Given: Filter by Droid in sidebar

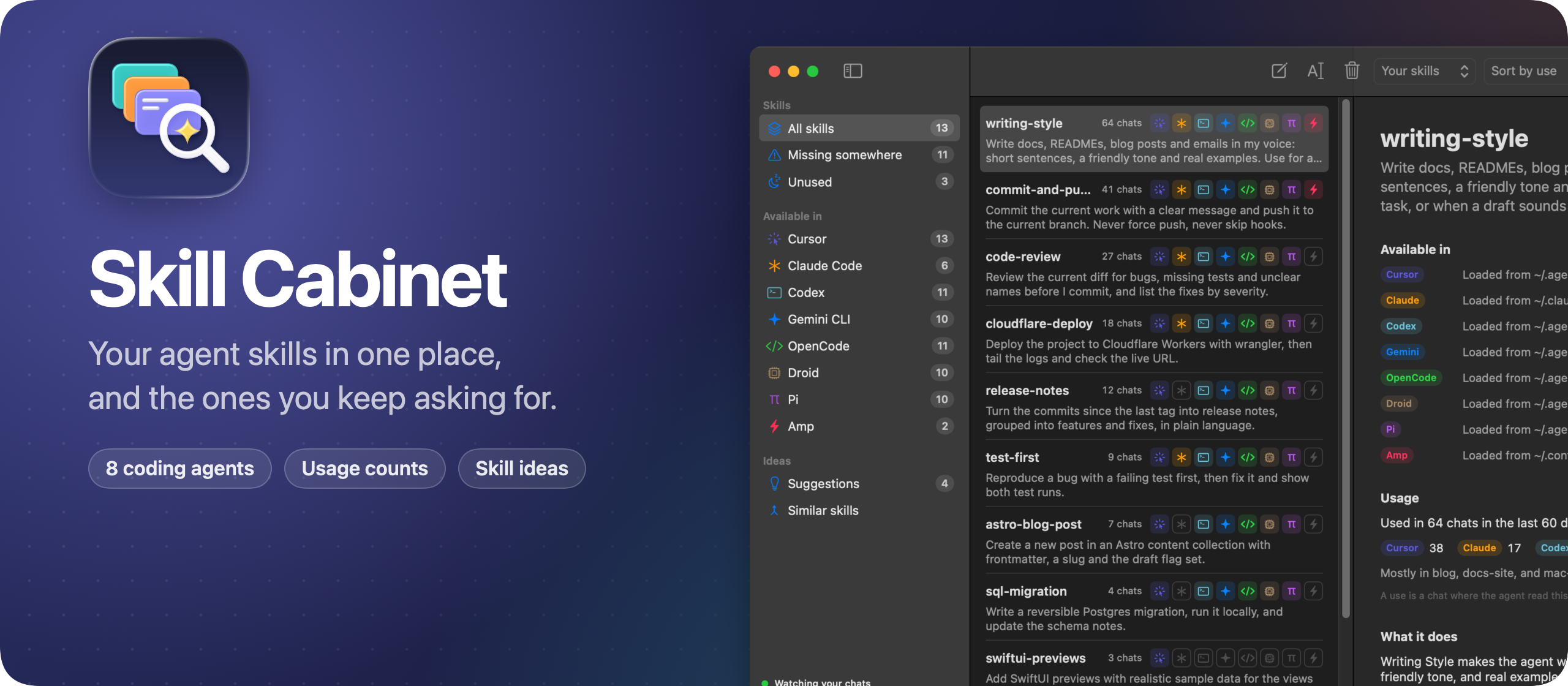Looking at the screenshot, I should click(859, 373).
